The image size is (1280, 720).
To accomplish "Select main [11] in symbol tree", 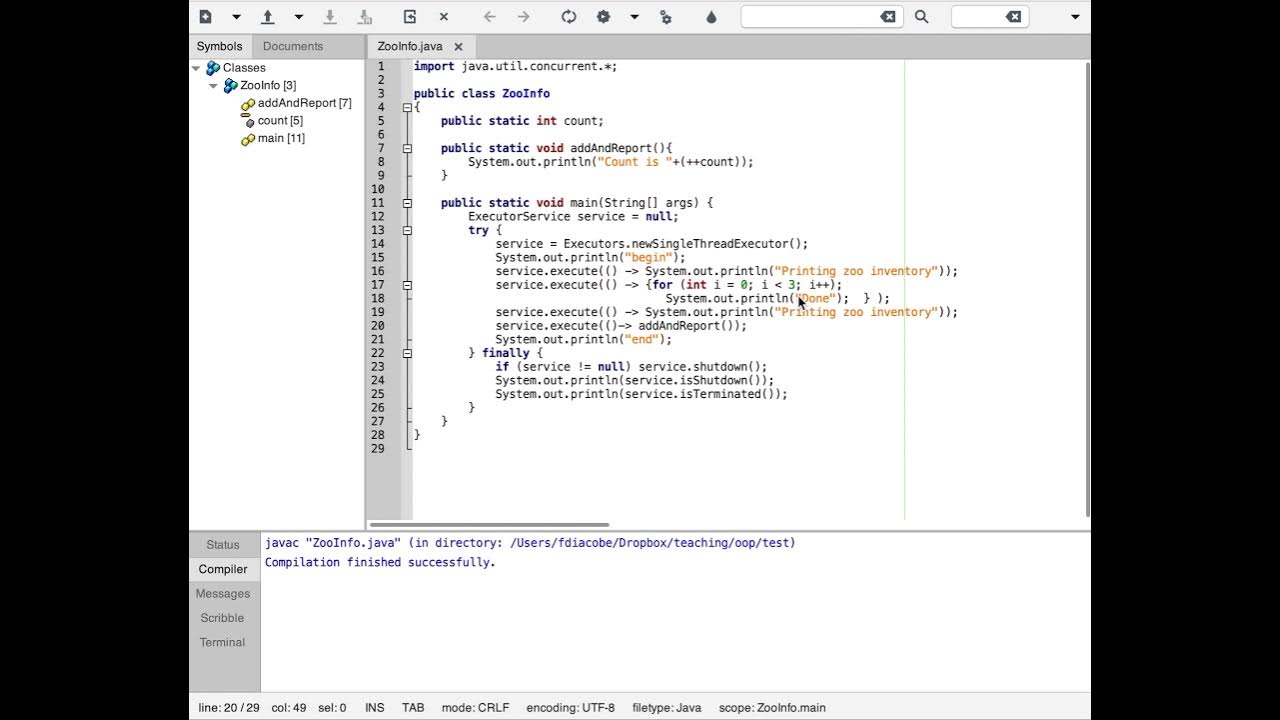I will (x=281, y=138).
